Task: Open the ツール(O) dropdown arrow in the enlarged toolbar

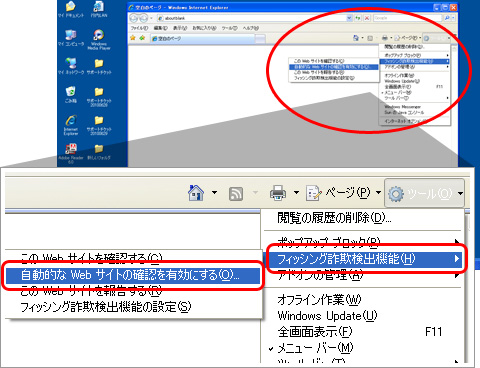Action: click(x=460, y=193)
